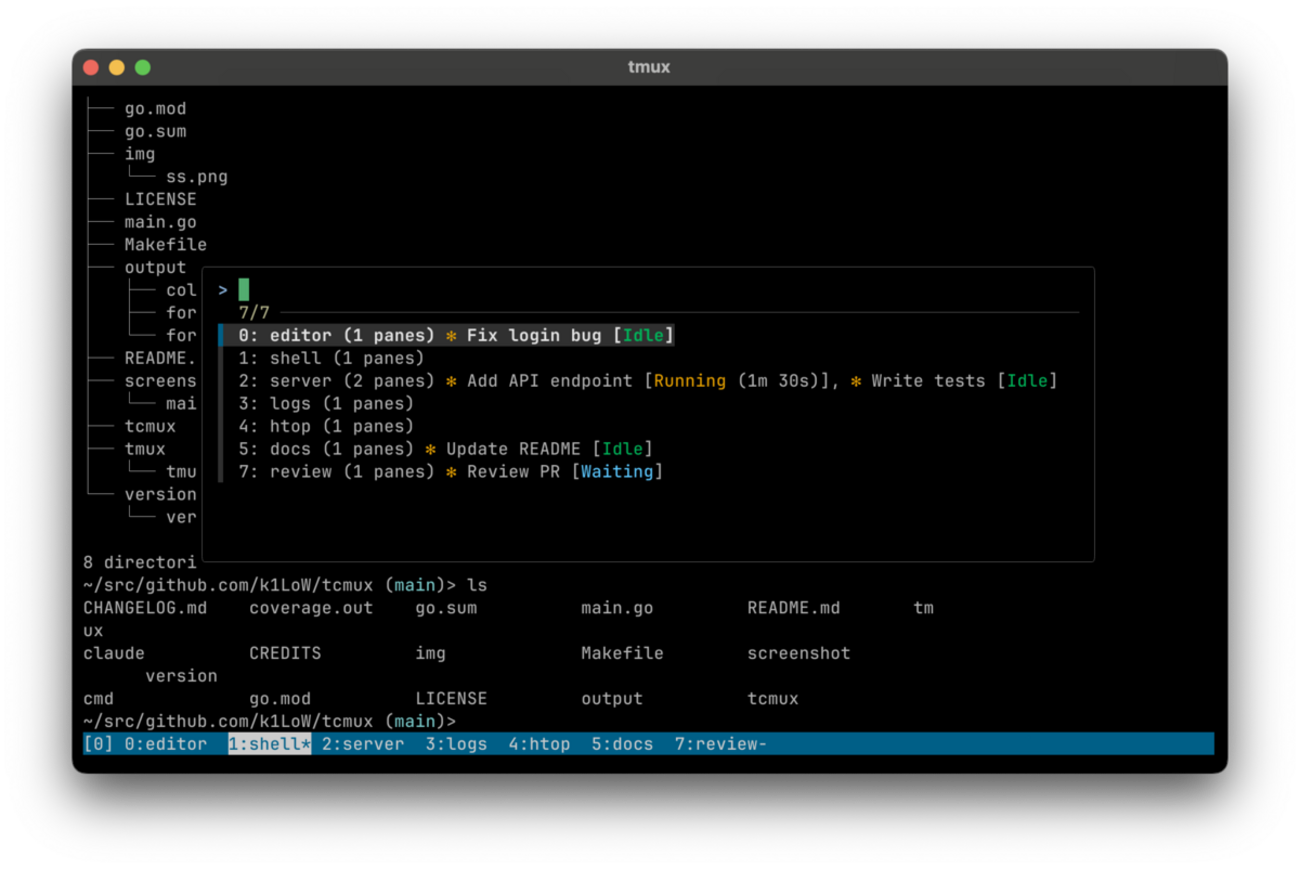Click the Waiting badge on Review PR

(x=618, y=471)
